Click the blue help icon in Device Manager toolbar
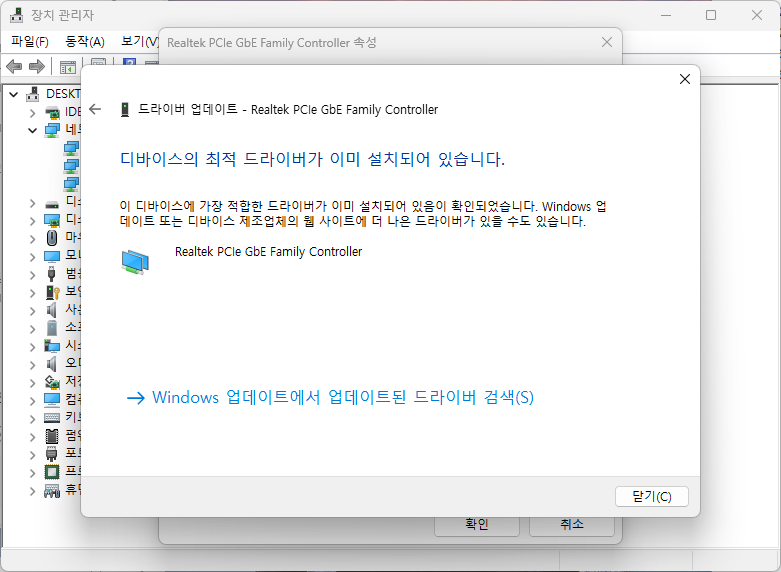The image size is (781, 572). [x=130, y=64]
